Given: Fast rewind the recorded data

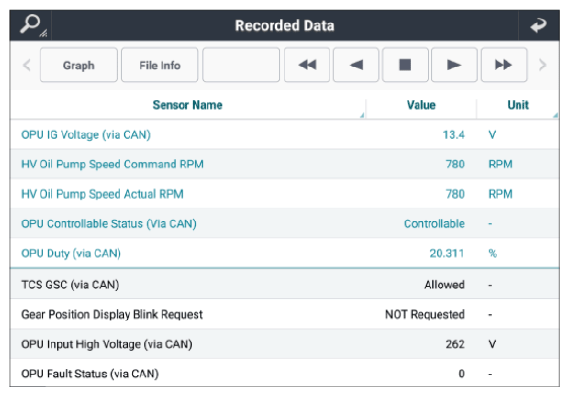Looking at the screenshot, I should pos(307,65).
